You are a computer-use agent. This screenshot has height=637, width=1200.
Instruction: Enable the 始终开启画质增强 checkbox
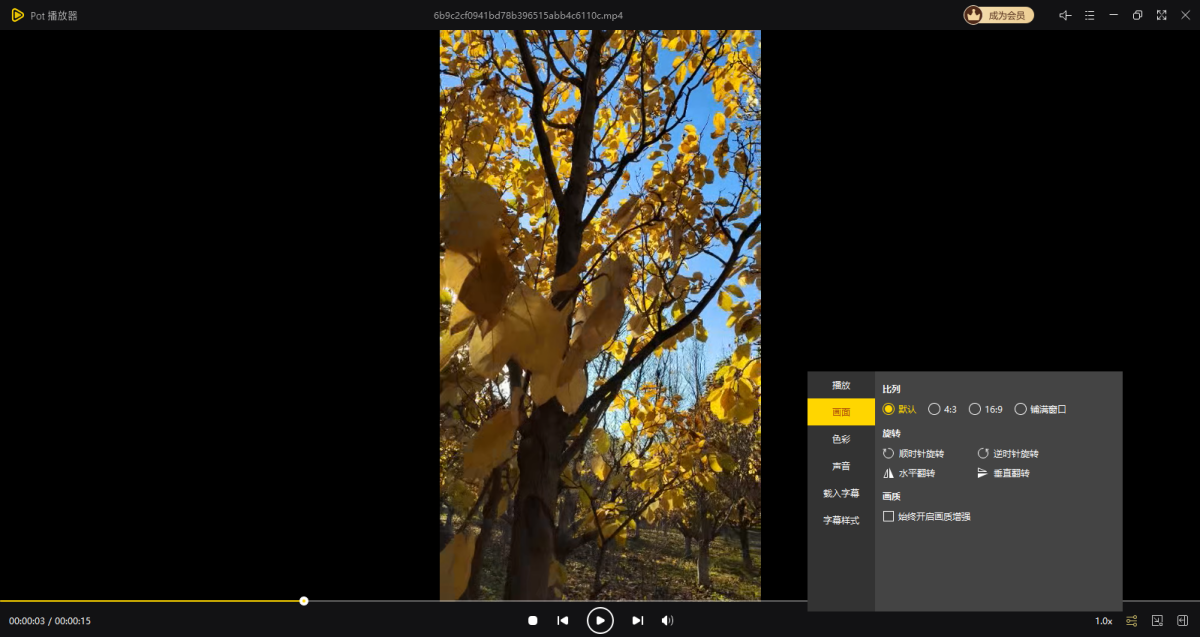(x=888, y=517)
